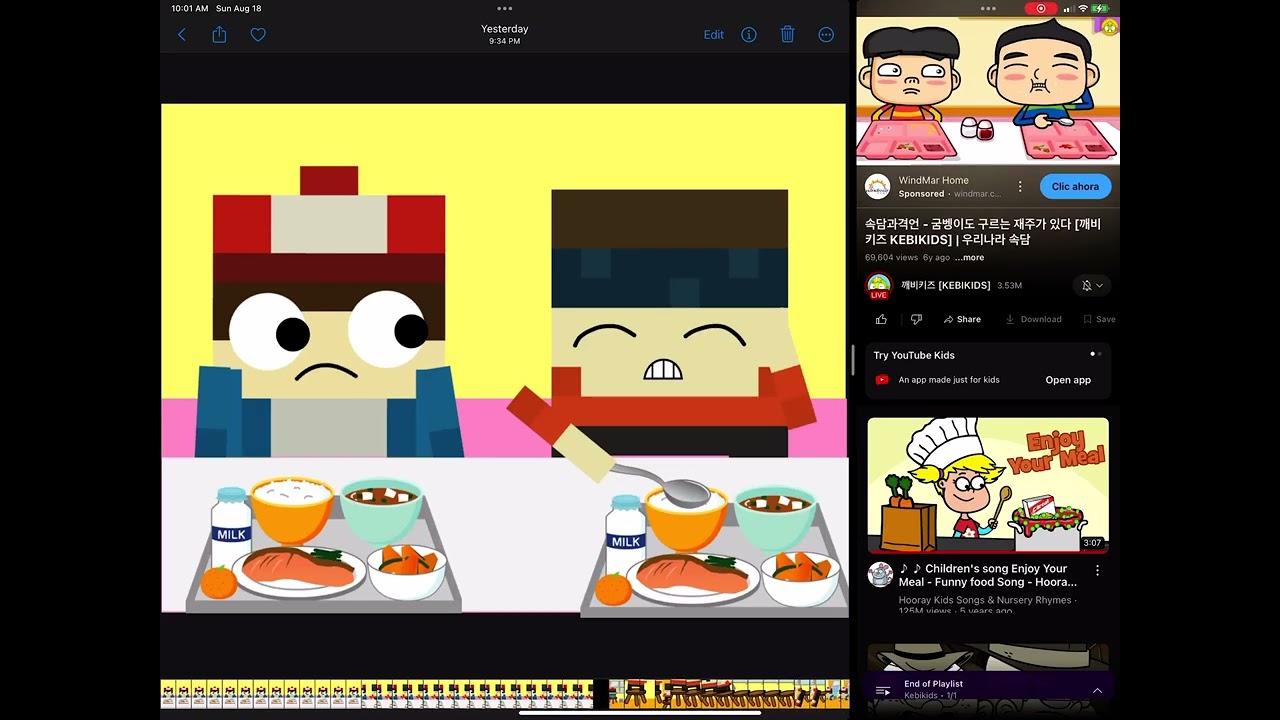Like the YouTube video
The image size is (1280, 720).
coord(881,320)
